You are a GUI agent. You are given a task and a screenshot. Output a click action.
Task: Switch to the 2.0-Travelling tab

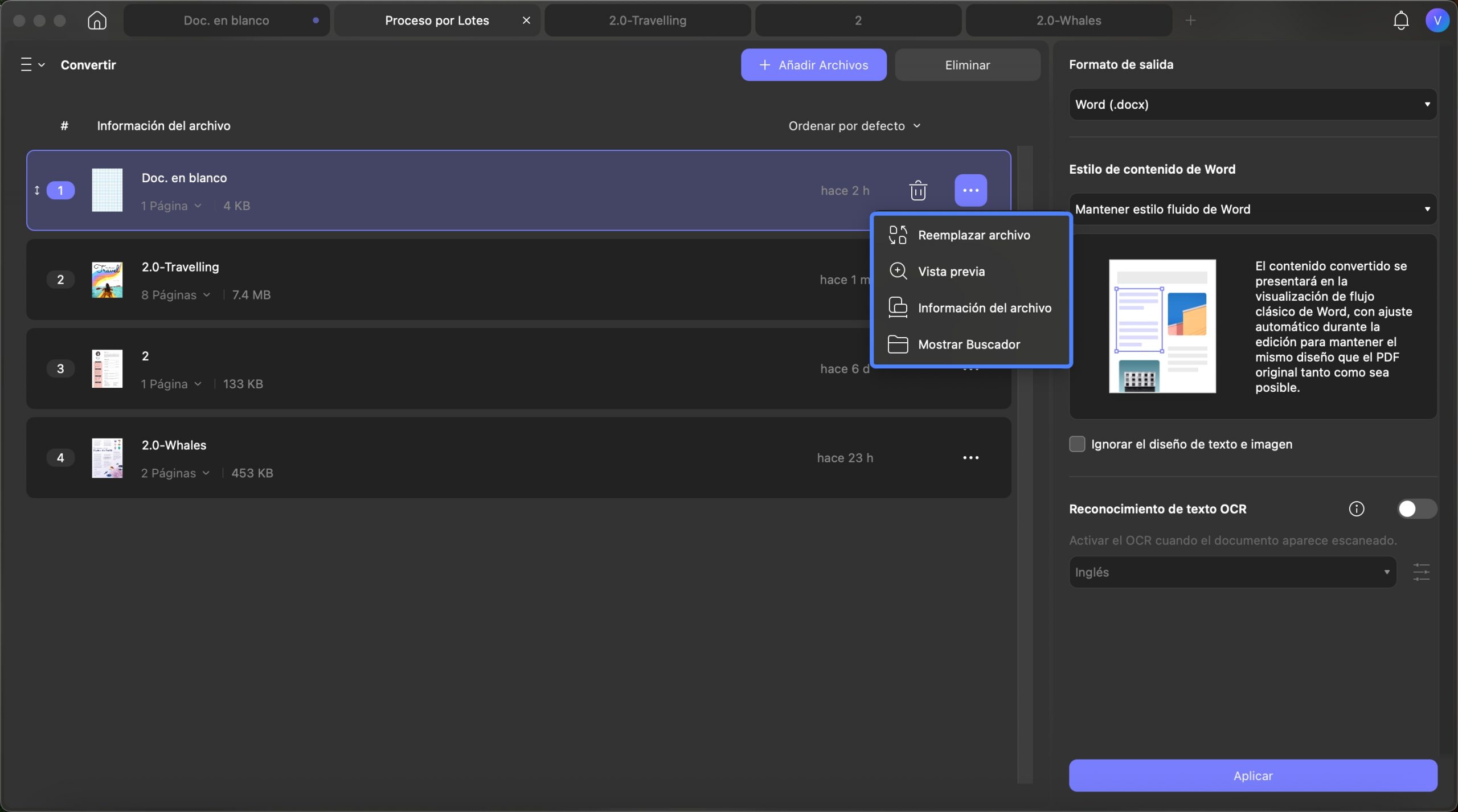648,20
